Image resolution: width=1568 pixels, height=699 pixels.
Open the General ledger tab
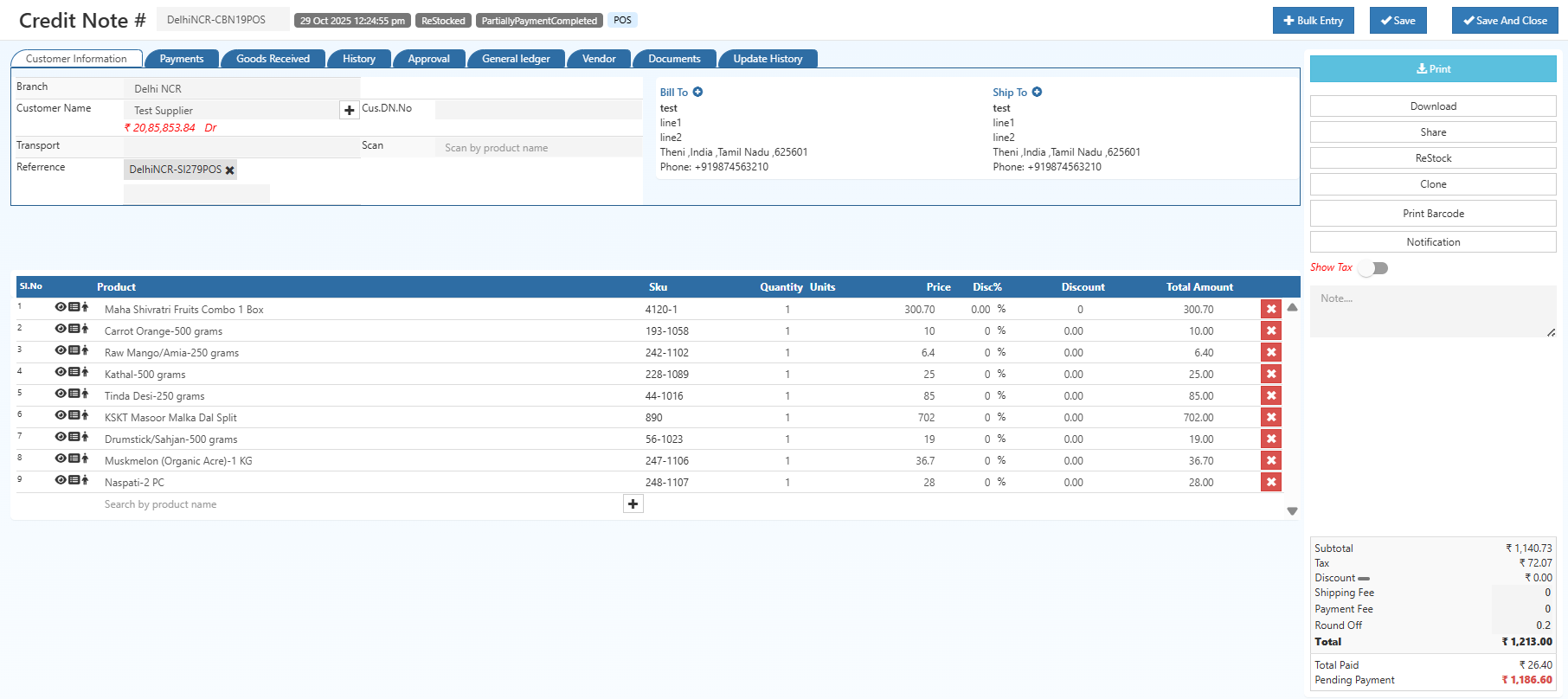(516, 59)
